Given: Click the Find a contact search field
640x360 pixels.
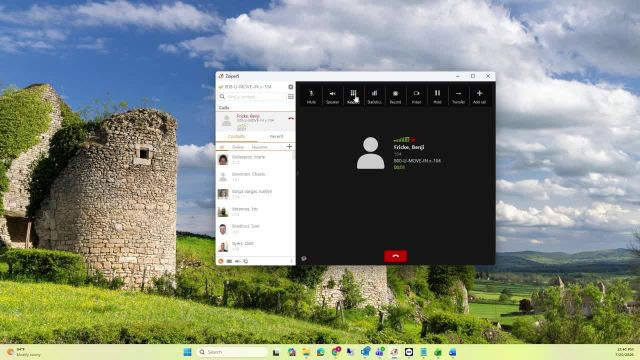Looking at the screenshot, I should 252,97.
